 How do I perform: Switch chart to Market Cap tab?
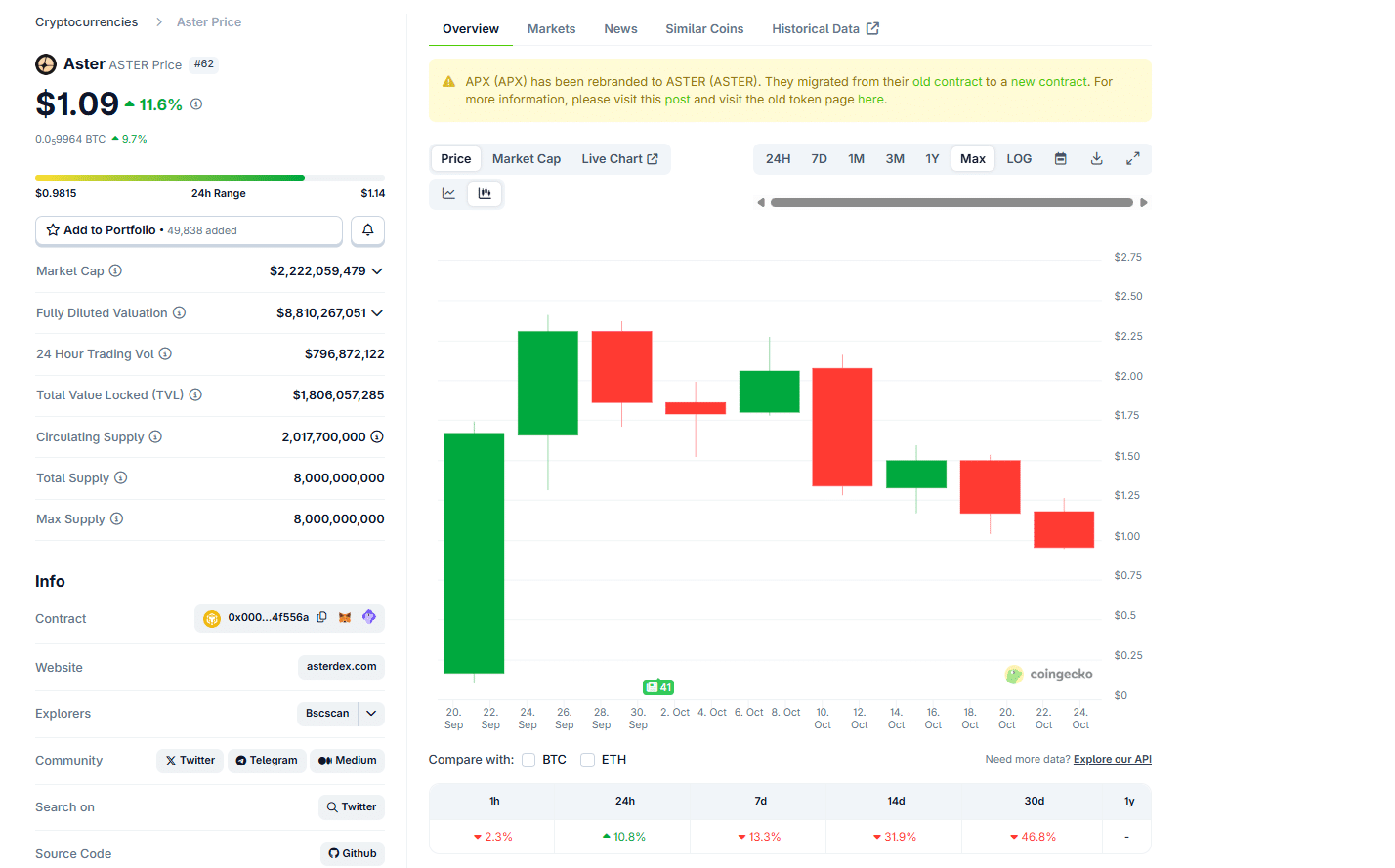click(x=527, y=159)
